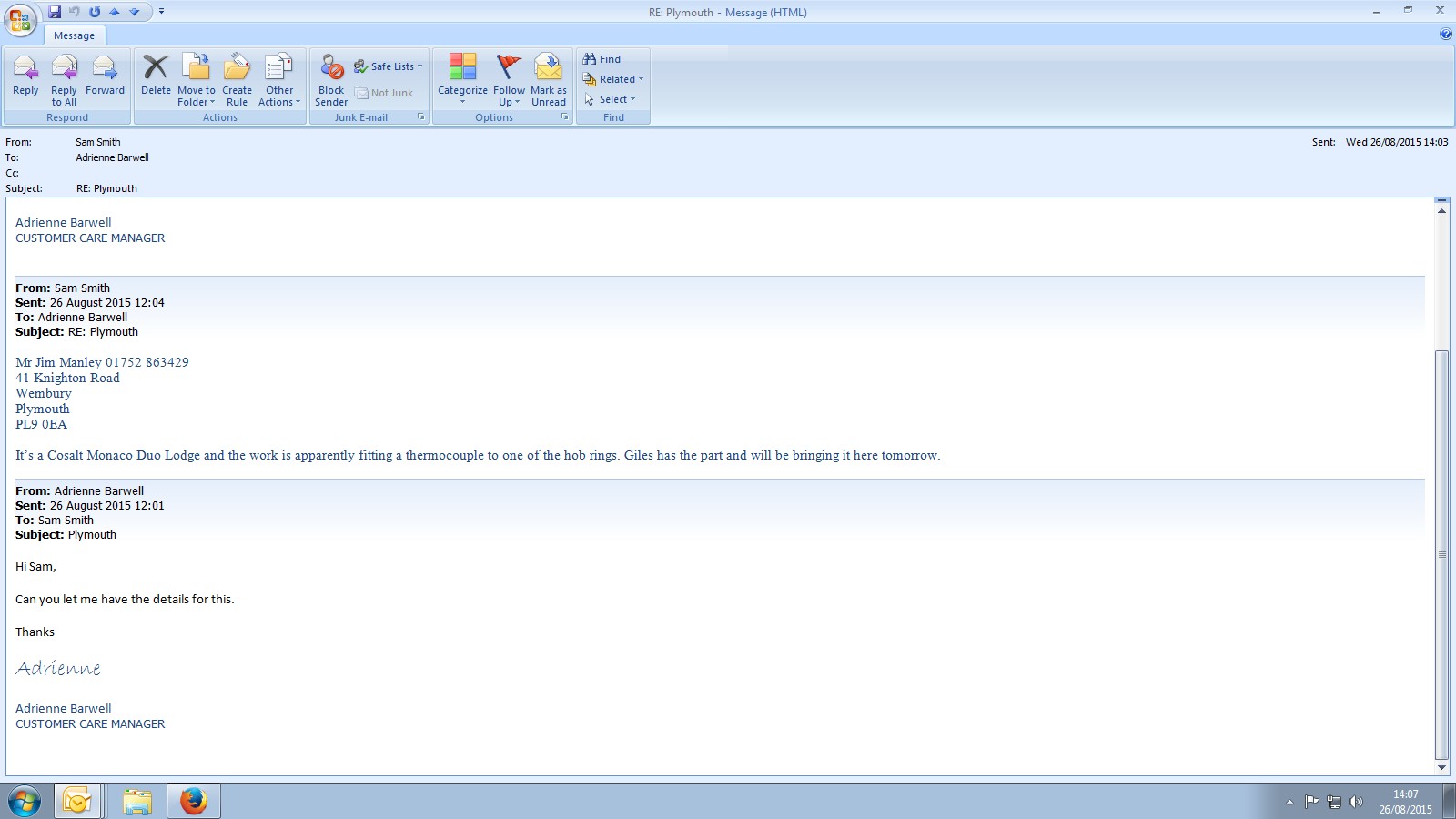Choose Reply to All in the Respond group
The image size is (1456, 819).
pos(64,79)
